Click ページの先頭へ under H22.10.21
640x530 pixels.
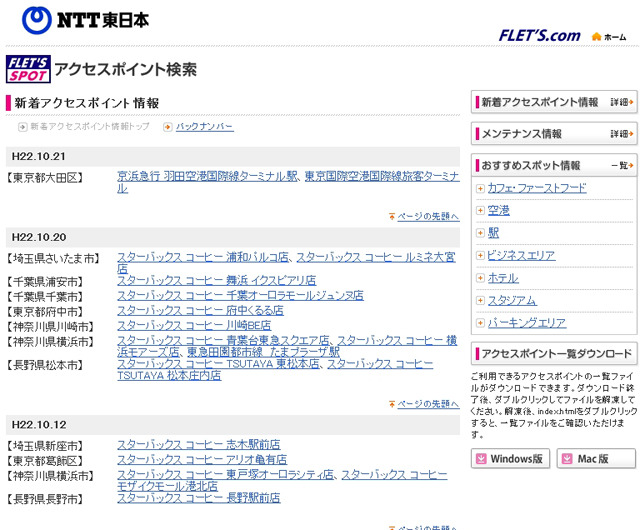pyautogui.click(x=428, y=216)
